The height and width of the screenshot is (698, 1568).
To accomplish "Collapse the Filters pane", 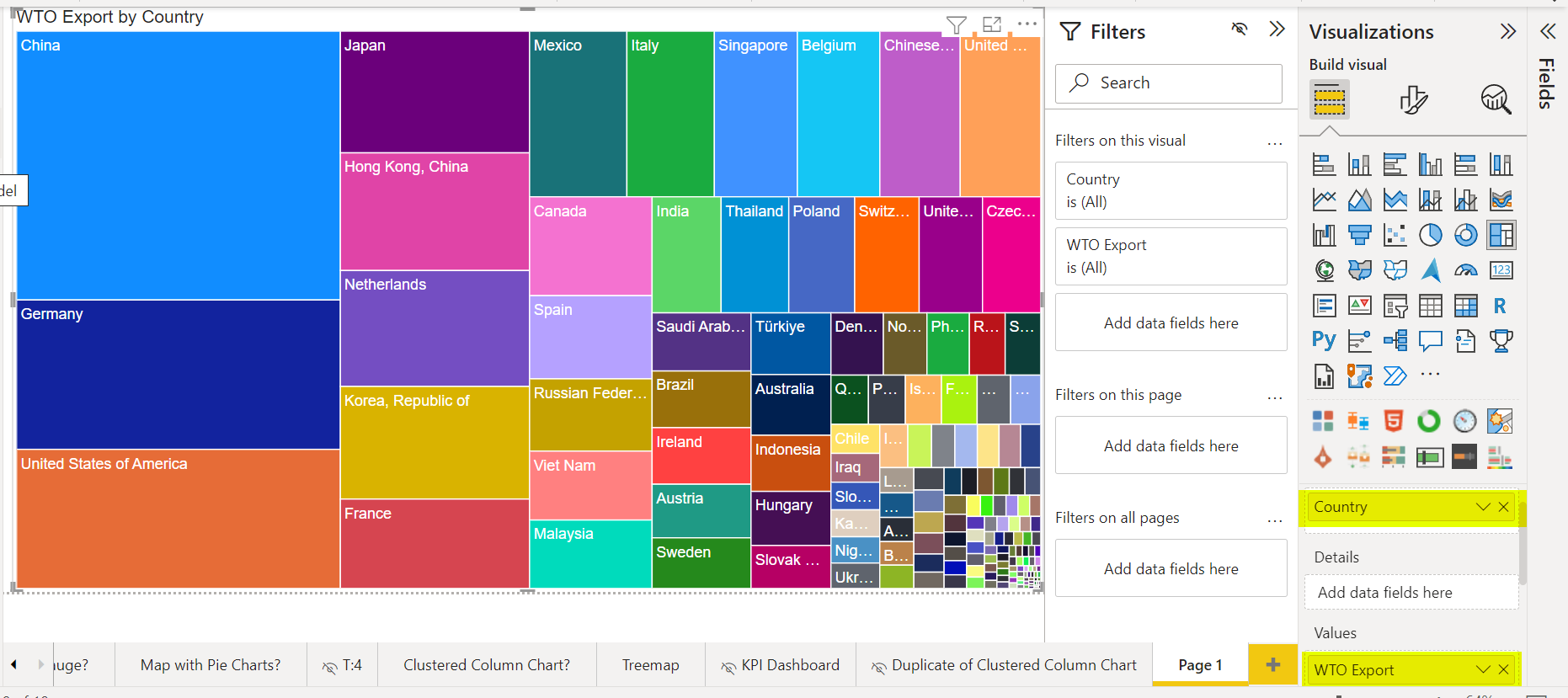I will (x=1277, y=29).
